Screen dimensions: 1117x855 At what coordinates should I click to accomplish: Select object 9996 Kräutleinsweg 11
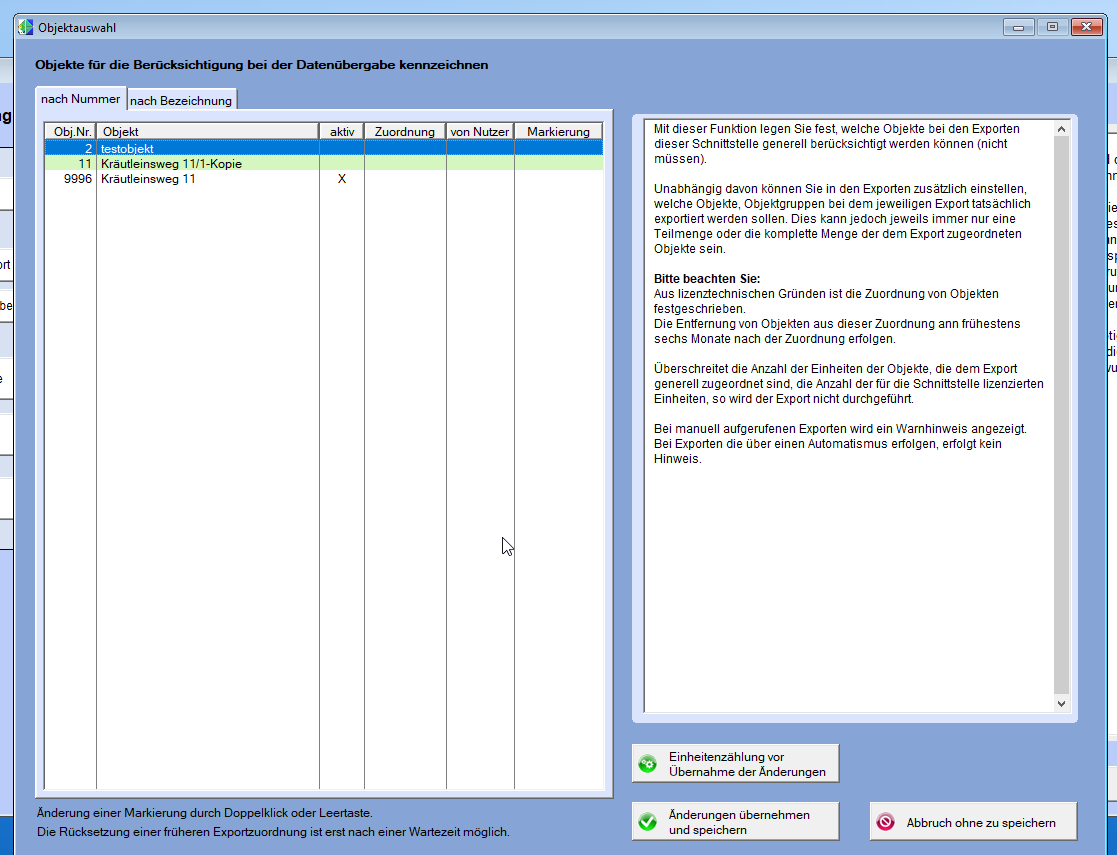(207, 179)
